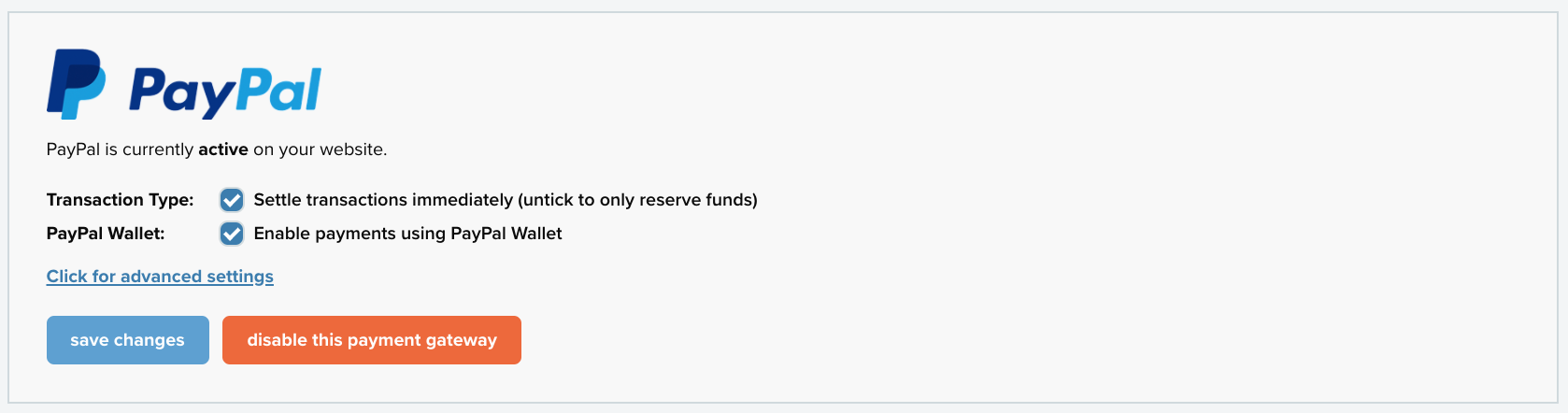Save changes to PayPal settings
This screenshot has height=413, width=1568.
point(128,340)
